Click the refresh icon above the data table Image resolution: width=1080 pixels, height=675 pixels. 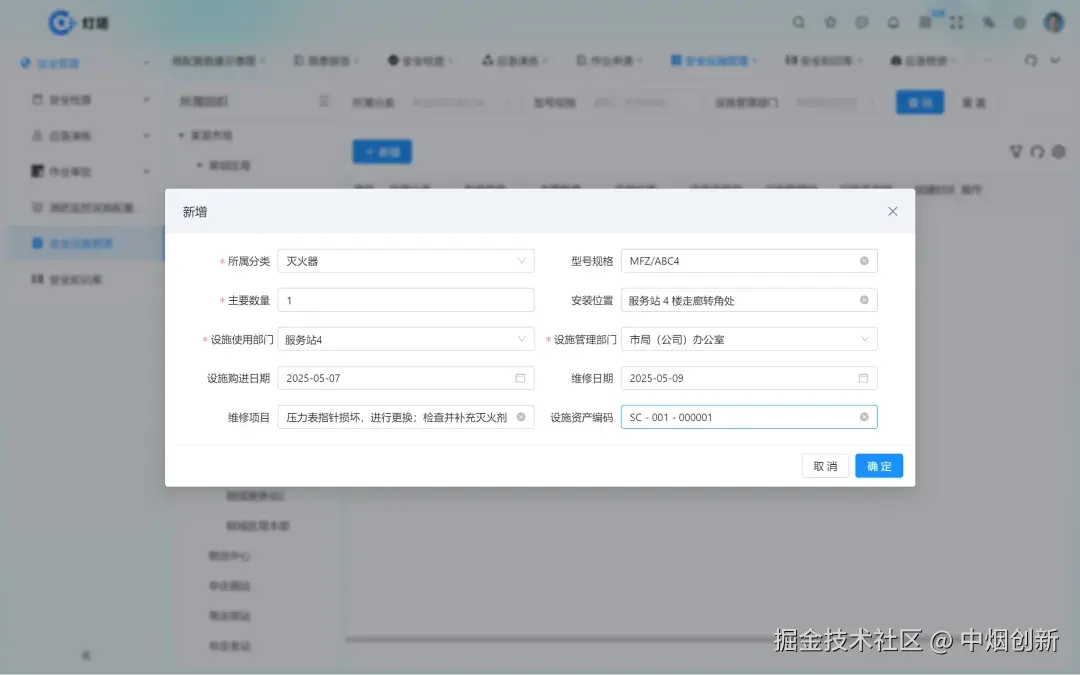(1037, 152)
